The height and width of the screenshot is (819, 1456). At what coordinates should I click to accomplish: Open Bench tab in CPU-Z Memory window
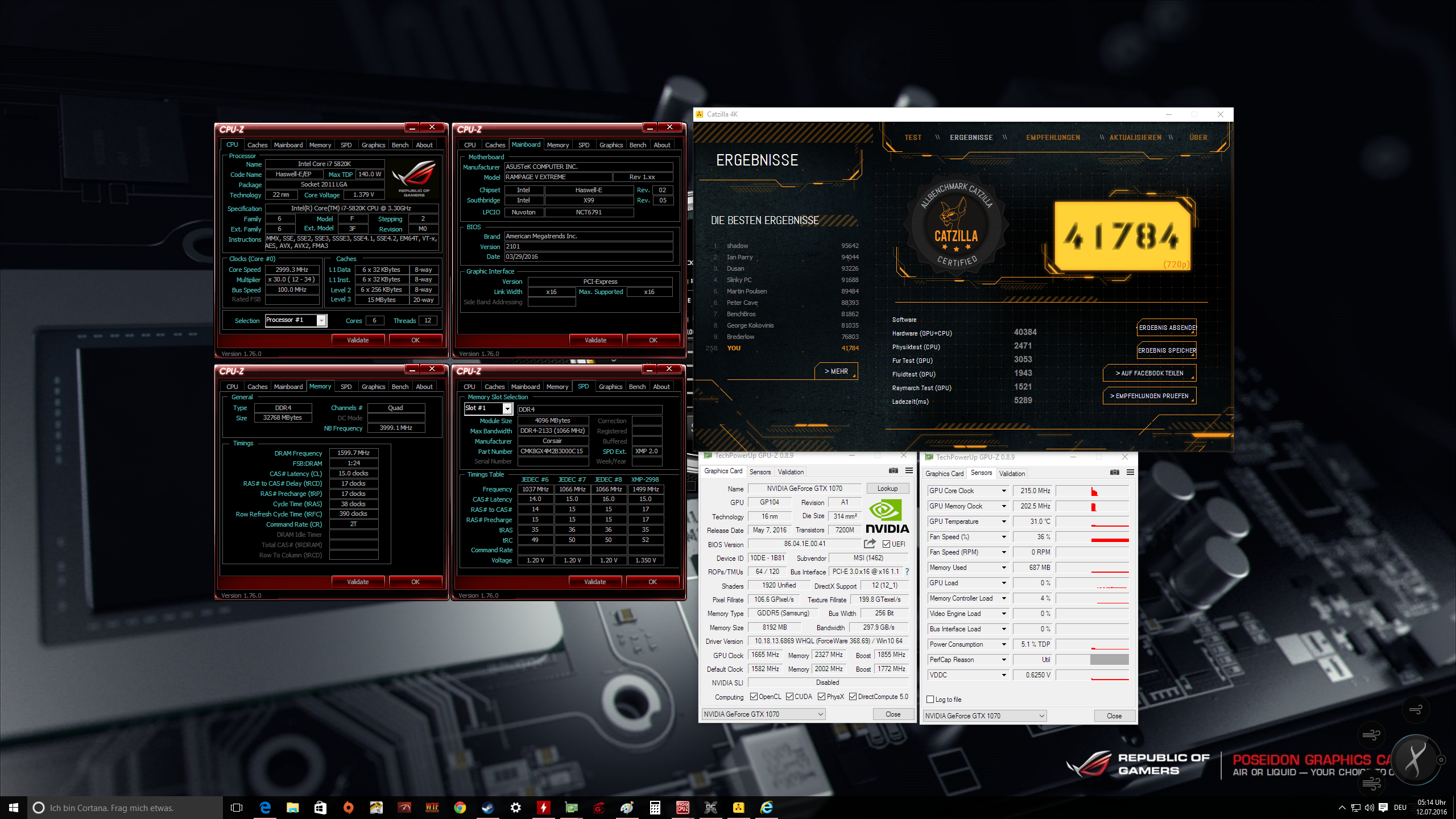pos(400,387)
